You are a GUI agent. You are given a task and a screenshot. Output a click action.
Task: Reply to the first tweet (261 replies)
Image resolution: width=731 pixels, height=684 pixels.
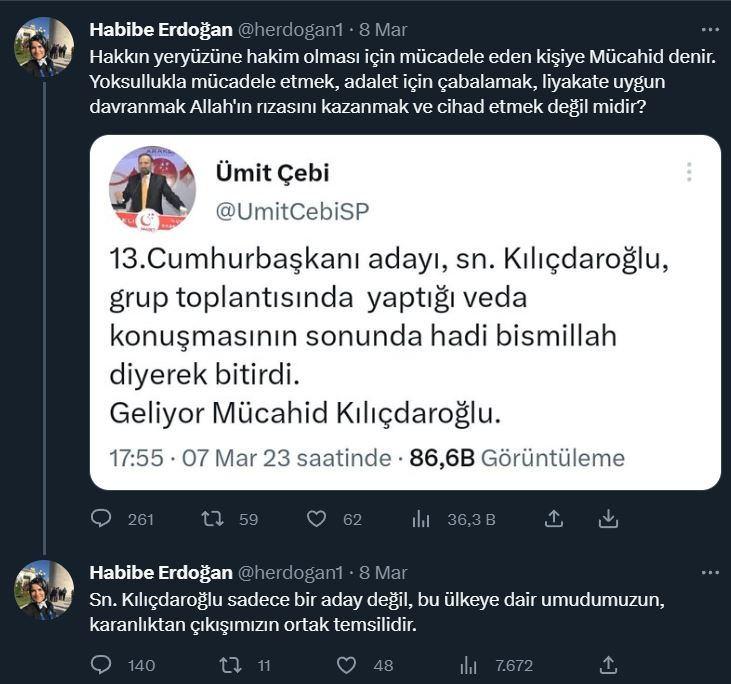pyautogui.click(x=101, y=519)
